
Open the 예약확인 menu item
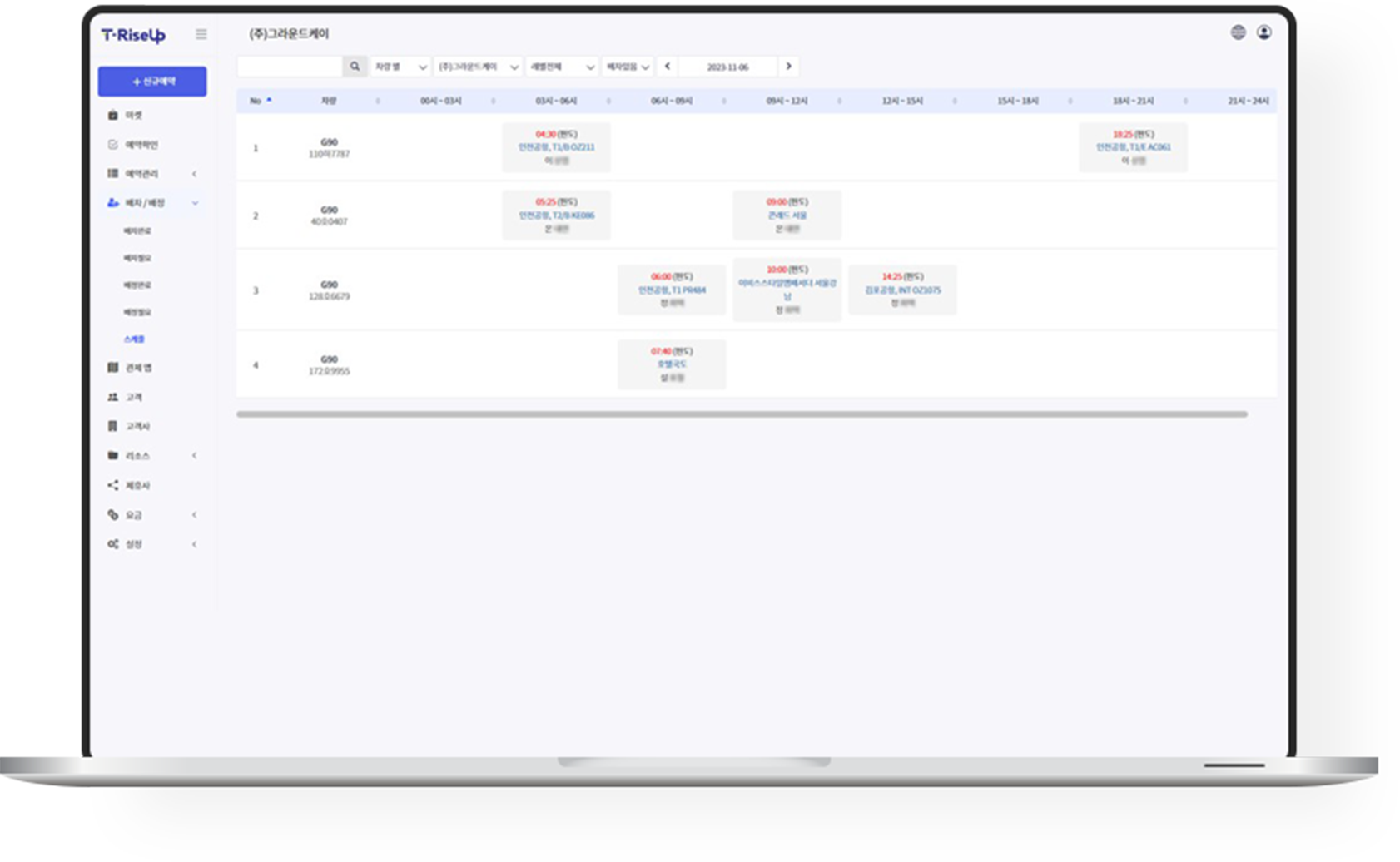pos(141,144)
